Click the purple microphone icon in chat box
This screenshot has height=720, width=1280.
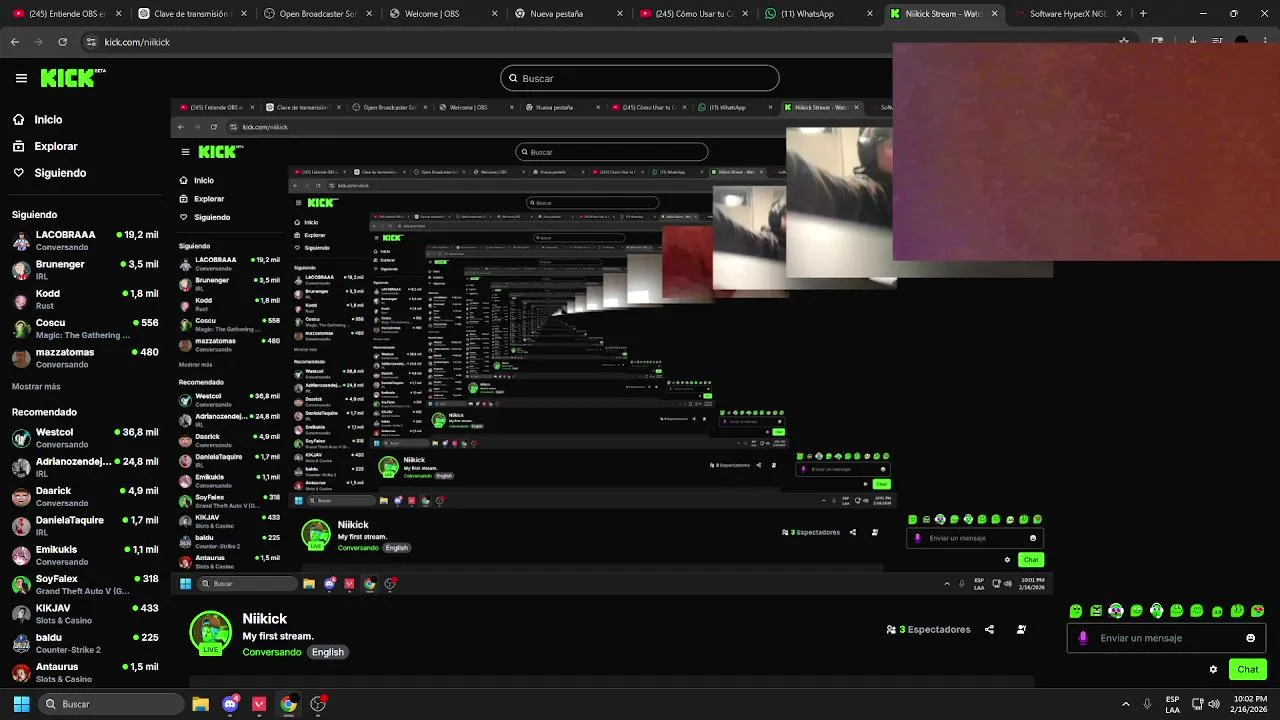(x=1083, y=638)
